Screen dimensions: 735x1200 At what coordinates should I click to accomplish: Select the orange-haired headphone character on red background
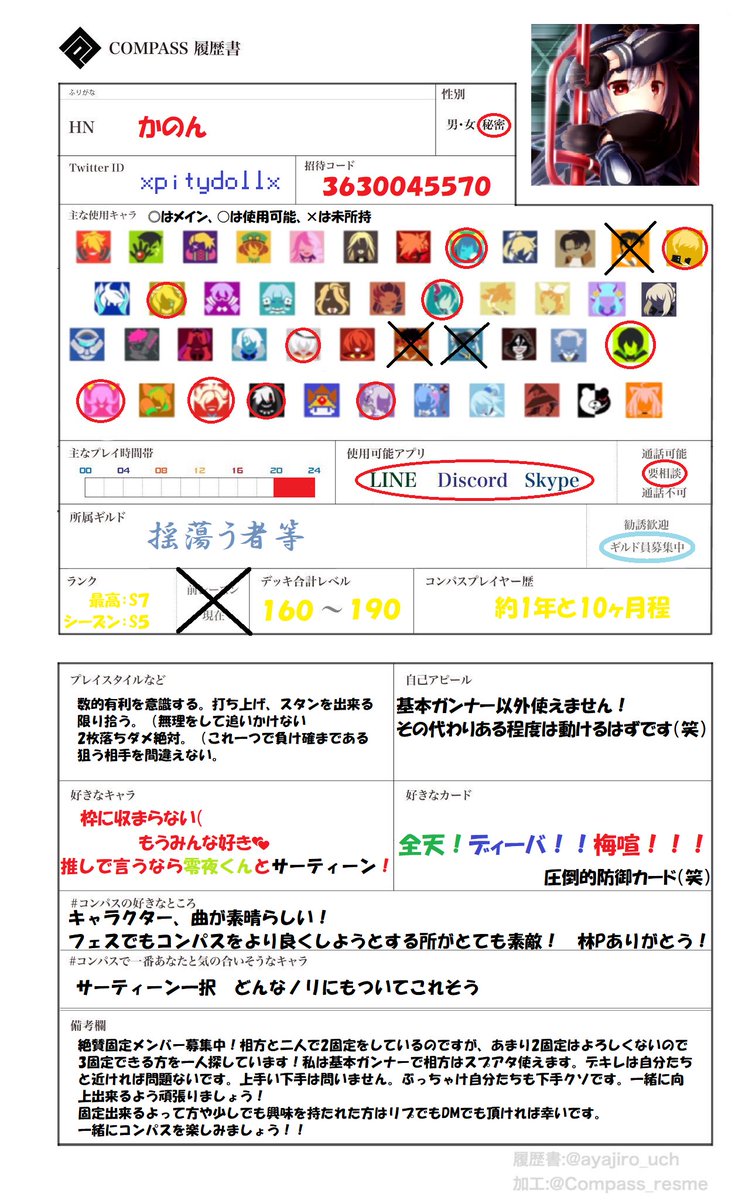tap(94, 247)
